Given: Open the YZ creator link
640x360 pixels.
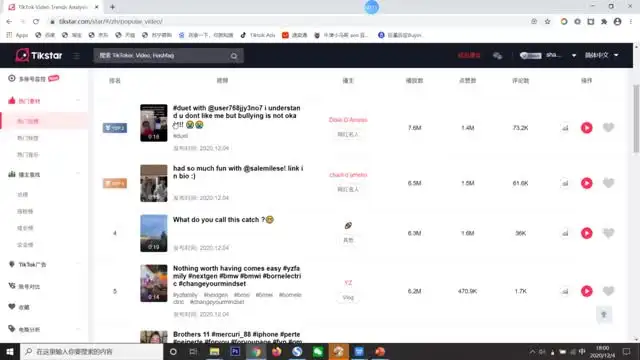Looking at the screenshot, I should 348,282.
